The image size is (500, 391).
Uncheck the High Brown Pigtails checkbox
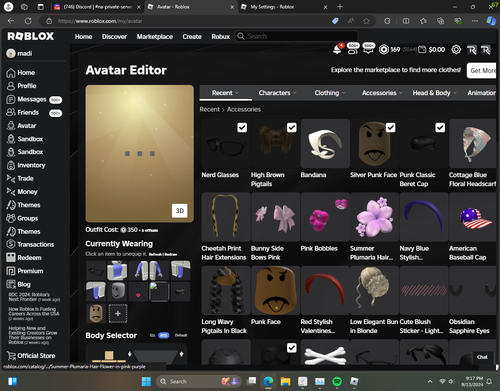[x=292, y=127]
